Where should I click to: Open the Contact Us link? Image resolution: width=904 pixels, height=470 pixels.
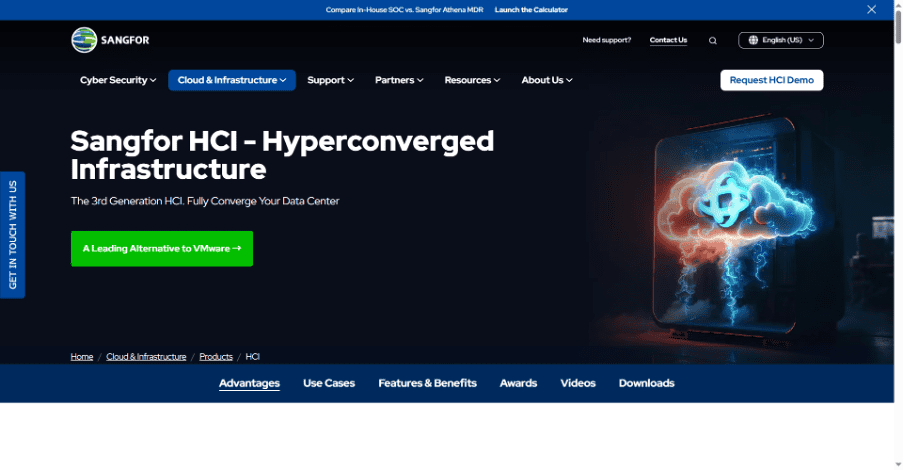668,40
